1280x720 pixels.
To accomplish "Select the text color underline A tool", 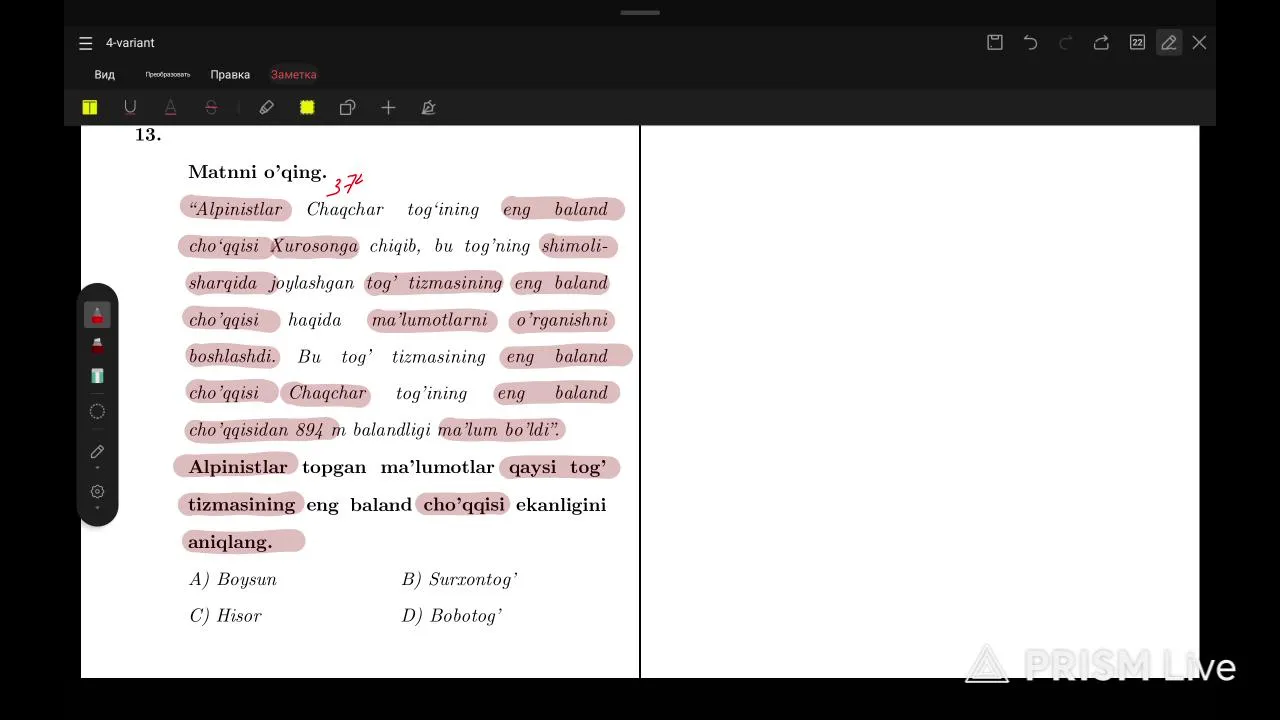I will 170,108.
